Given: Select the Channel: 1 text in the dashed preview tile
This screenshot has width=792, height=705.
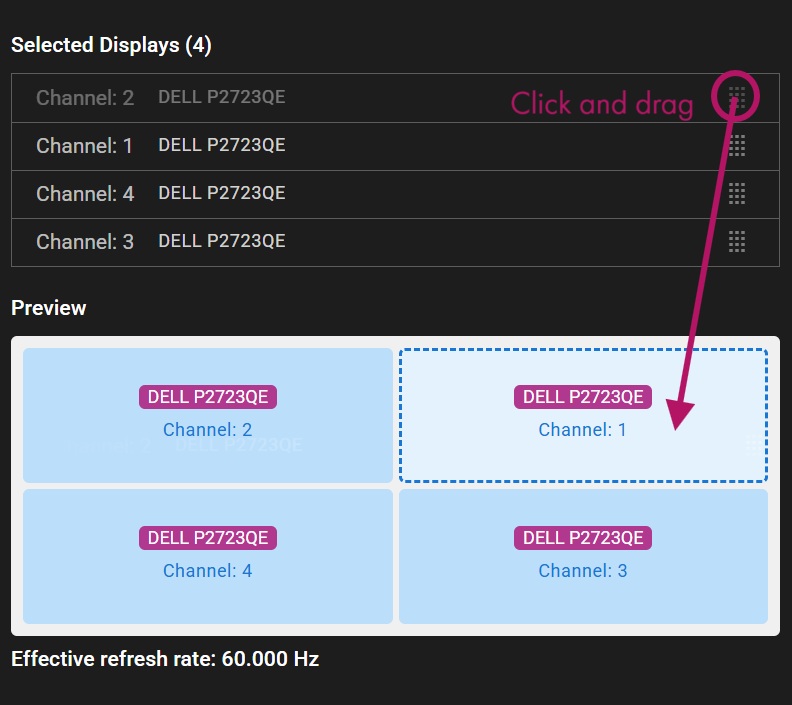Looking at the screenshot, I should [x=583, y=430].
